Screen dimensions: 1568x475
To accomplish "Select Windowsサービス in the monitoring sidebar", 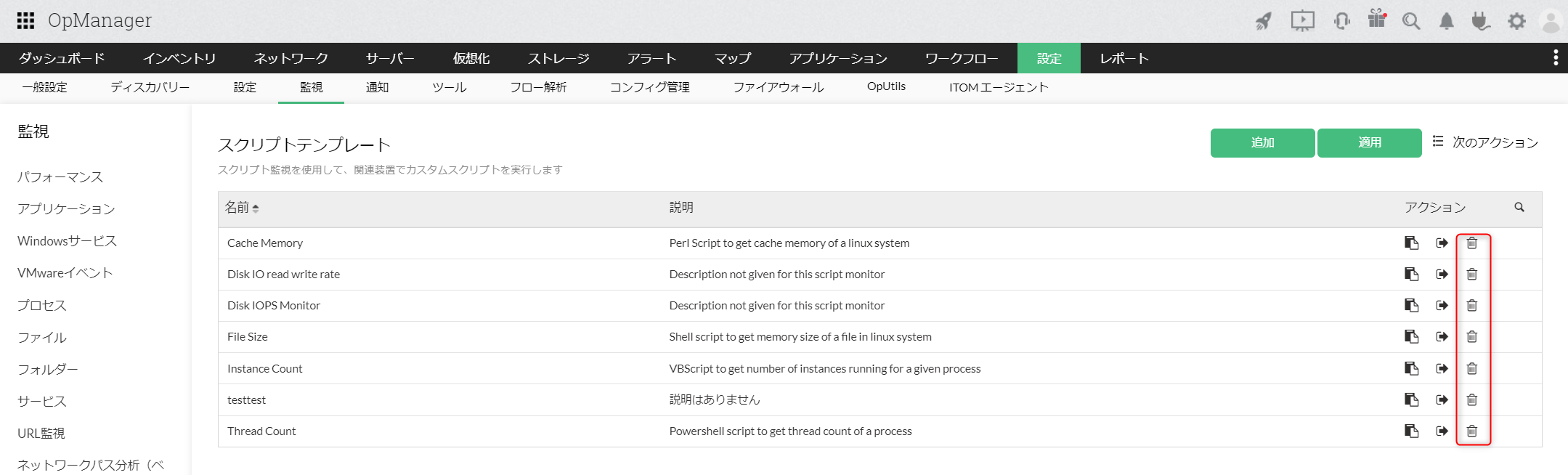I will [x=67, y=241].
